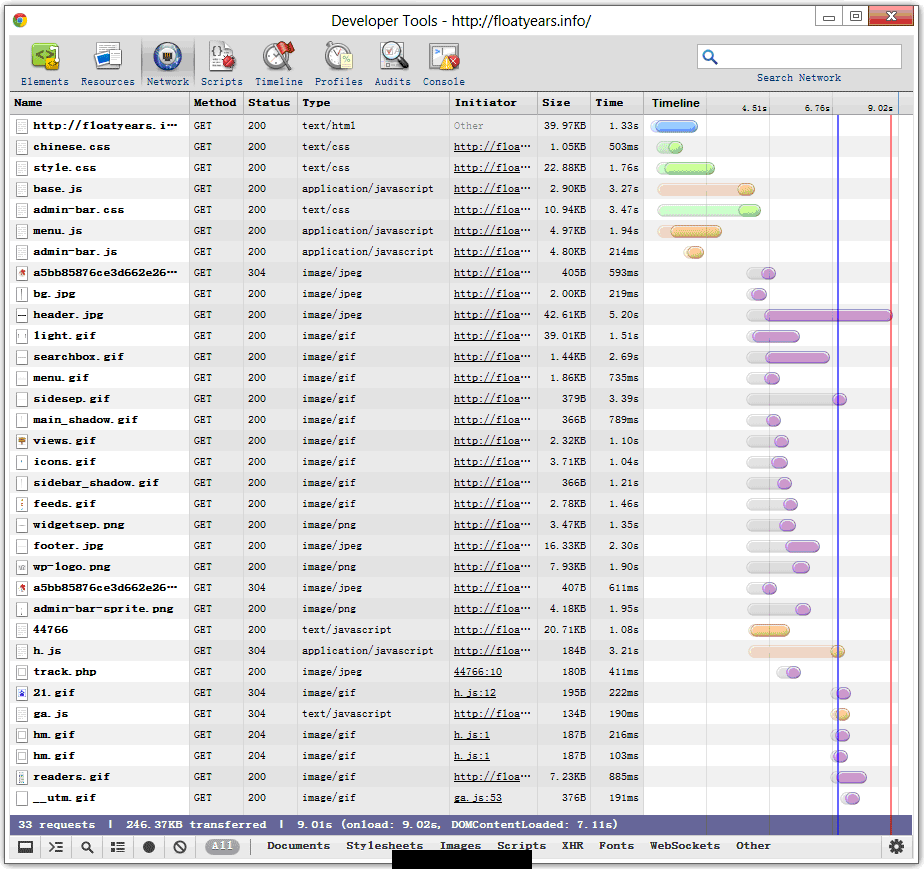Filter by Documents

[x=299, y=846]
